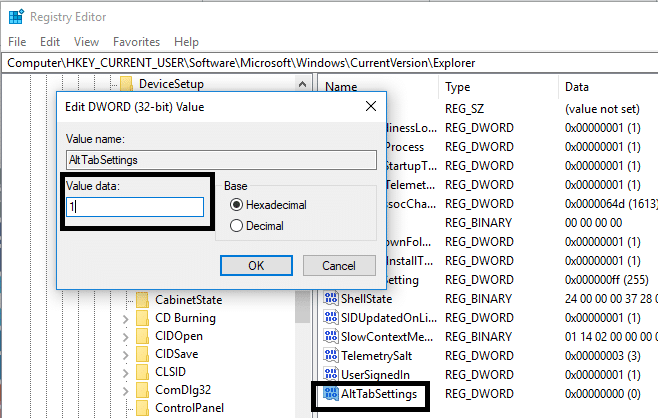Viewport: 658px width, 418px height.
Task: Open the Edit menu
Action: [50, 42]
